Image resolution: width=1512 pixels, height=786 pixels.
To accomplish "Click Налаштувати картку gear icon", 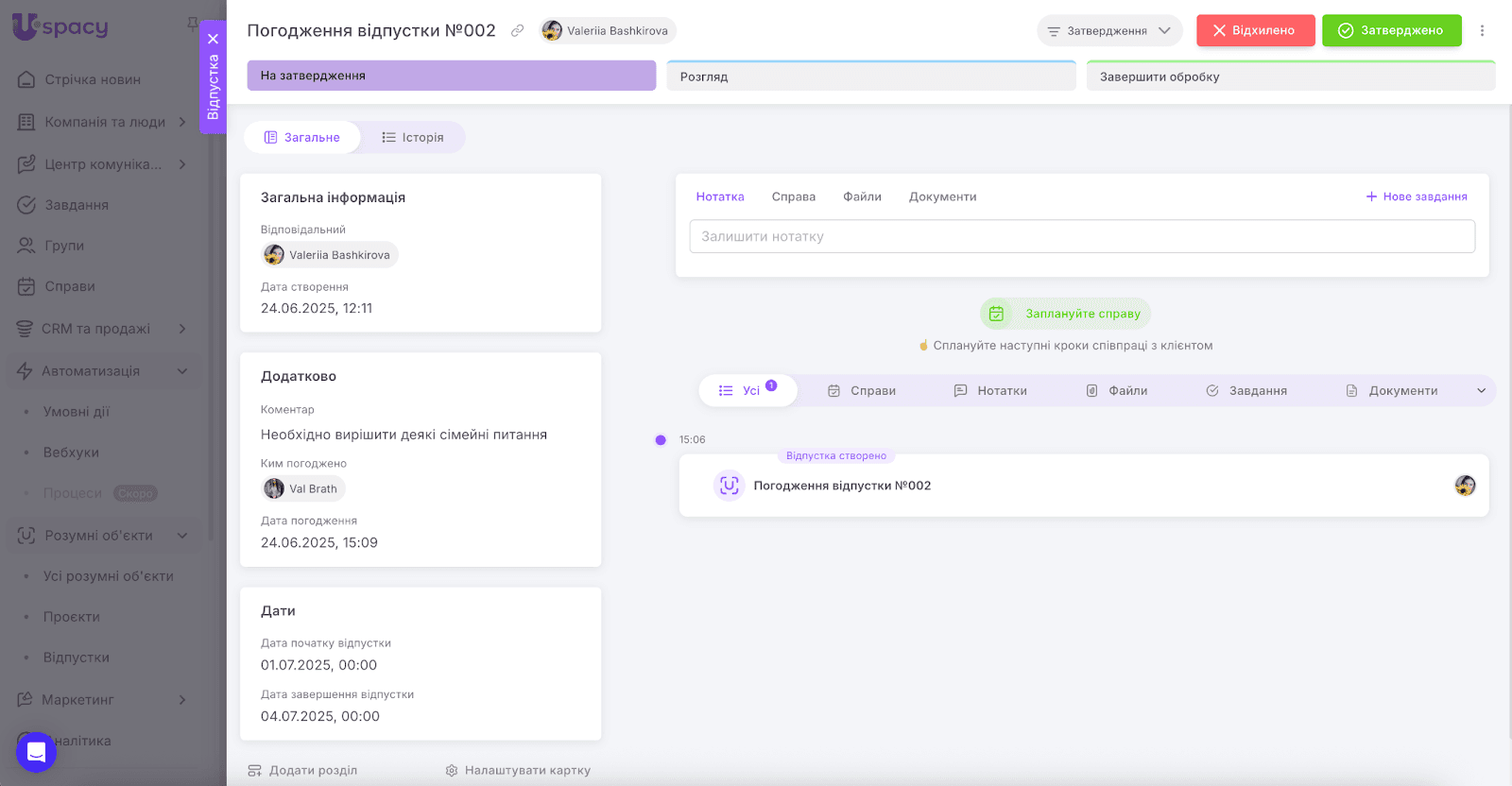I will 452,771.
